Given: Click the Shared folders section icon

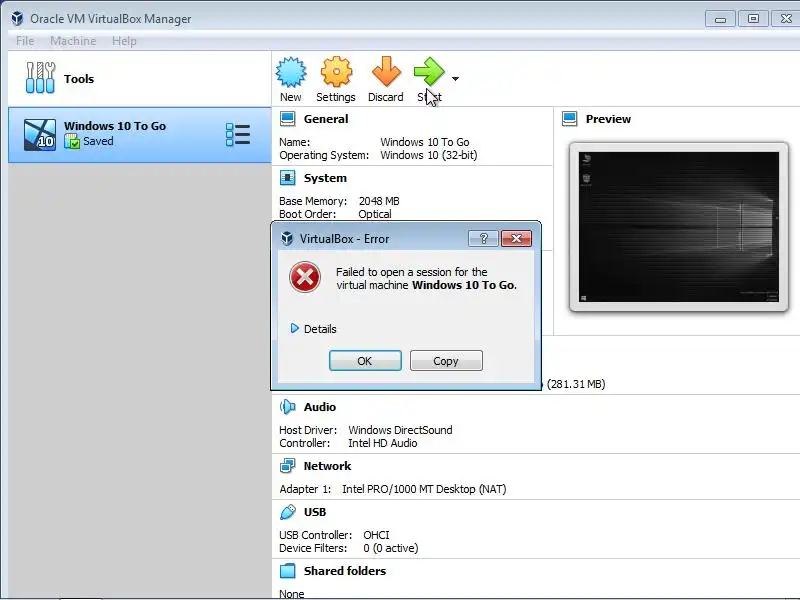Looking at the screenshot, I should [288, 570].
